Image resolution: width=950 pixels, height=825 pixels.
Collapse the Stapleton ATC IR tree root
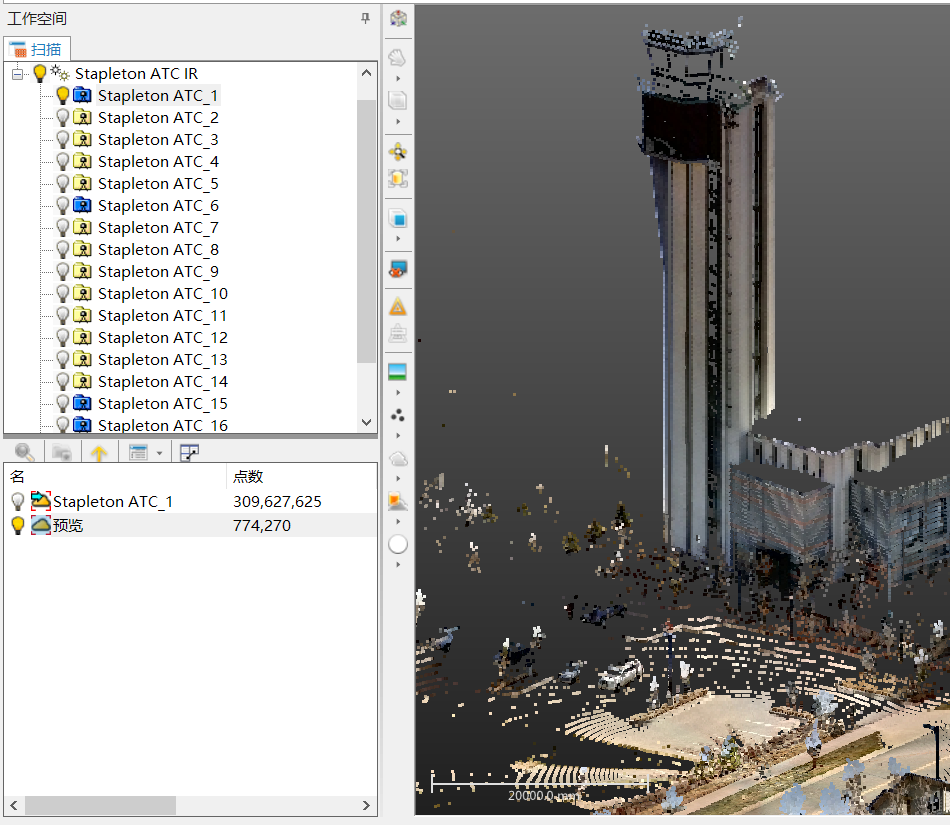pos(16,73)
